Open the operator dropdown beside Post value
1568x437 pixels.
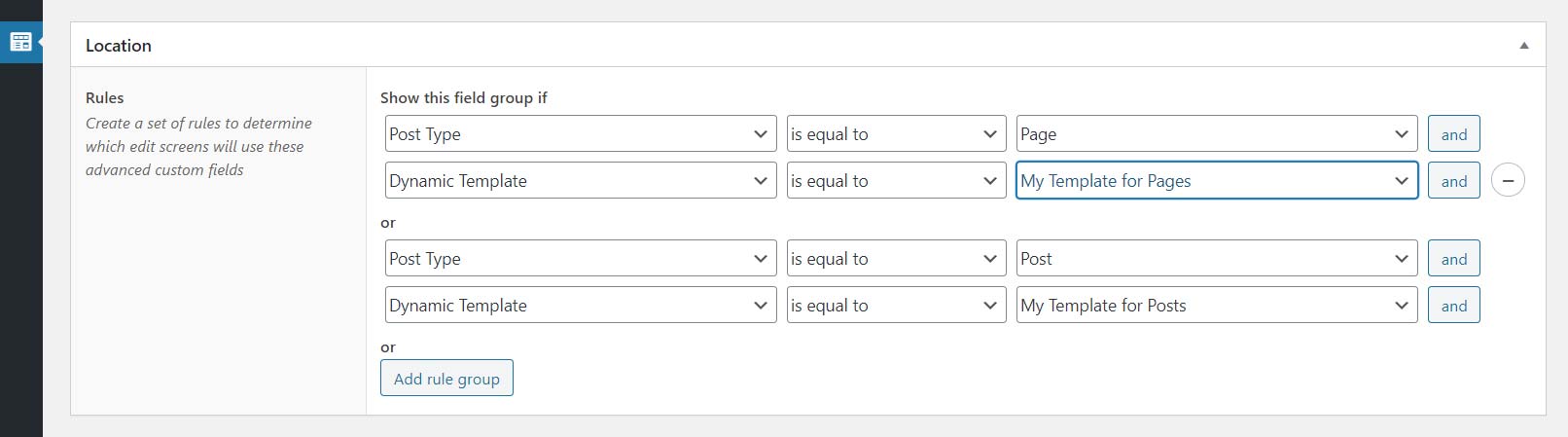click(896, 259)
